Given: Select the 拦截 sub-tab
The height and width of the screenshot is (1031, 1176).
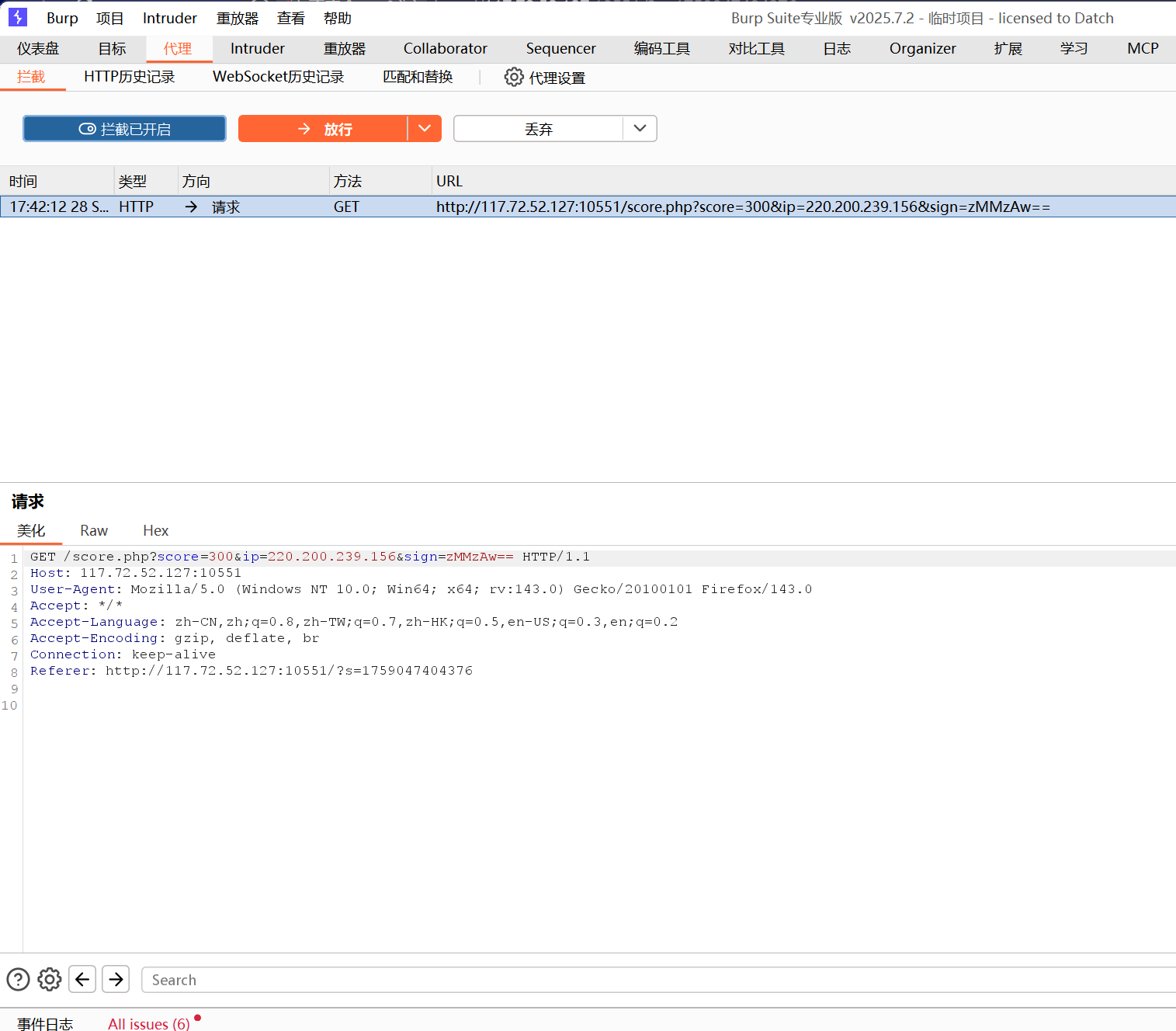Looking at the screenshot, I should point(31,77).
